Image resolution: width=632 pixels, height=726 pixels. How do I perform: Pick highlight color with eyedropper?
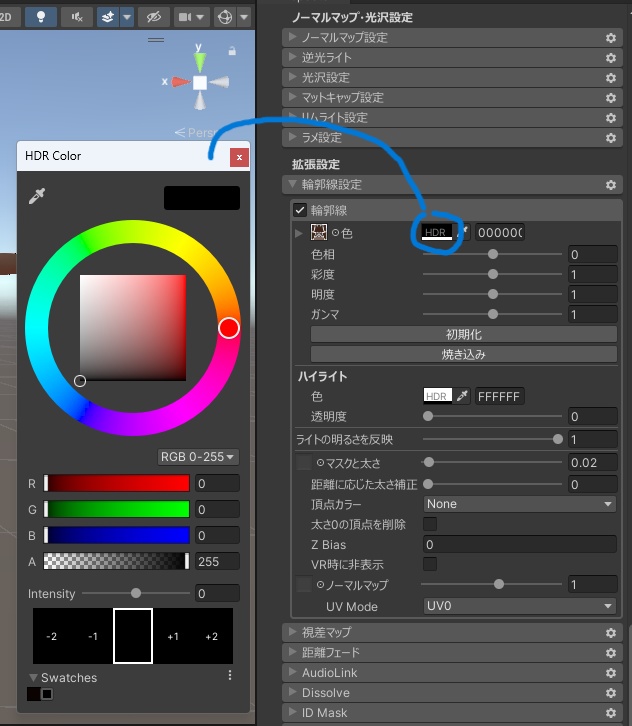[462, 396]
